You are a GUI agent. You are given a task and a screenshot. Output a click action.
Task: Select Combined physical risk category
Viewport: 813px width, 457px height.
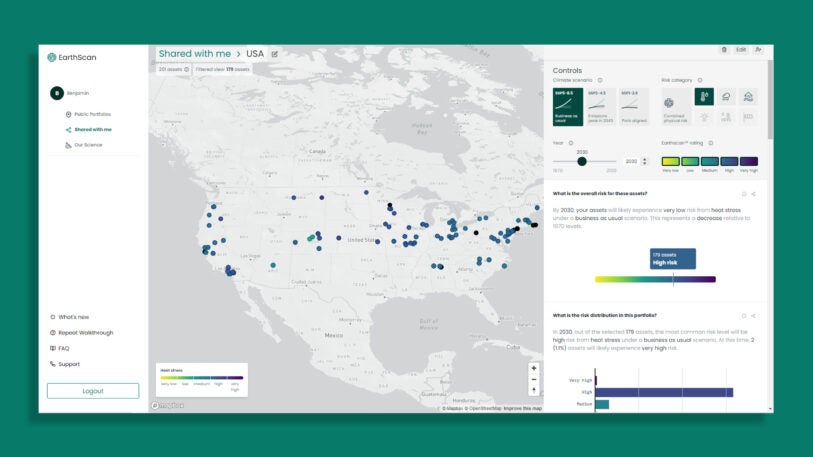[675, 107]
